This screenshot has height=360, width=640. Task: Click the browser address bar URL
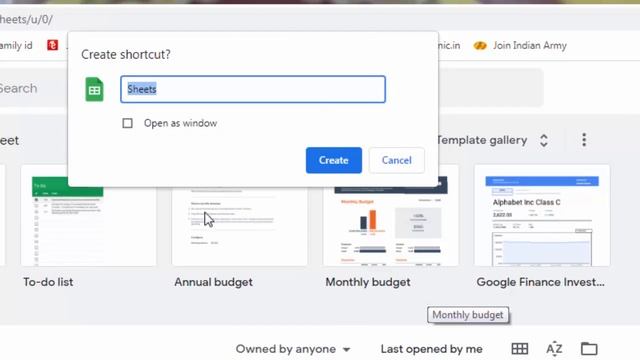click(26, 19)
